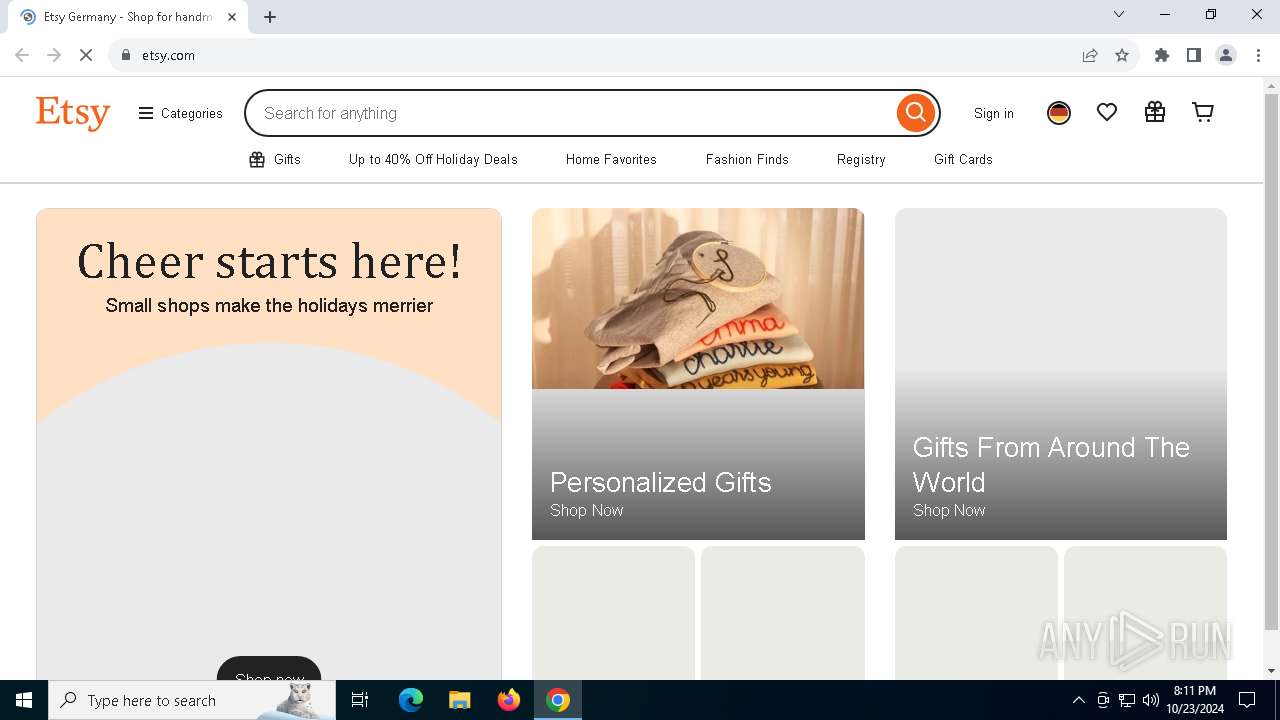1280x720 pixels.
Task: Open the Etsy logo home link
Action: [73, 113]
